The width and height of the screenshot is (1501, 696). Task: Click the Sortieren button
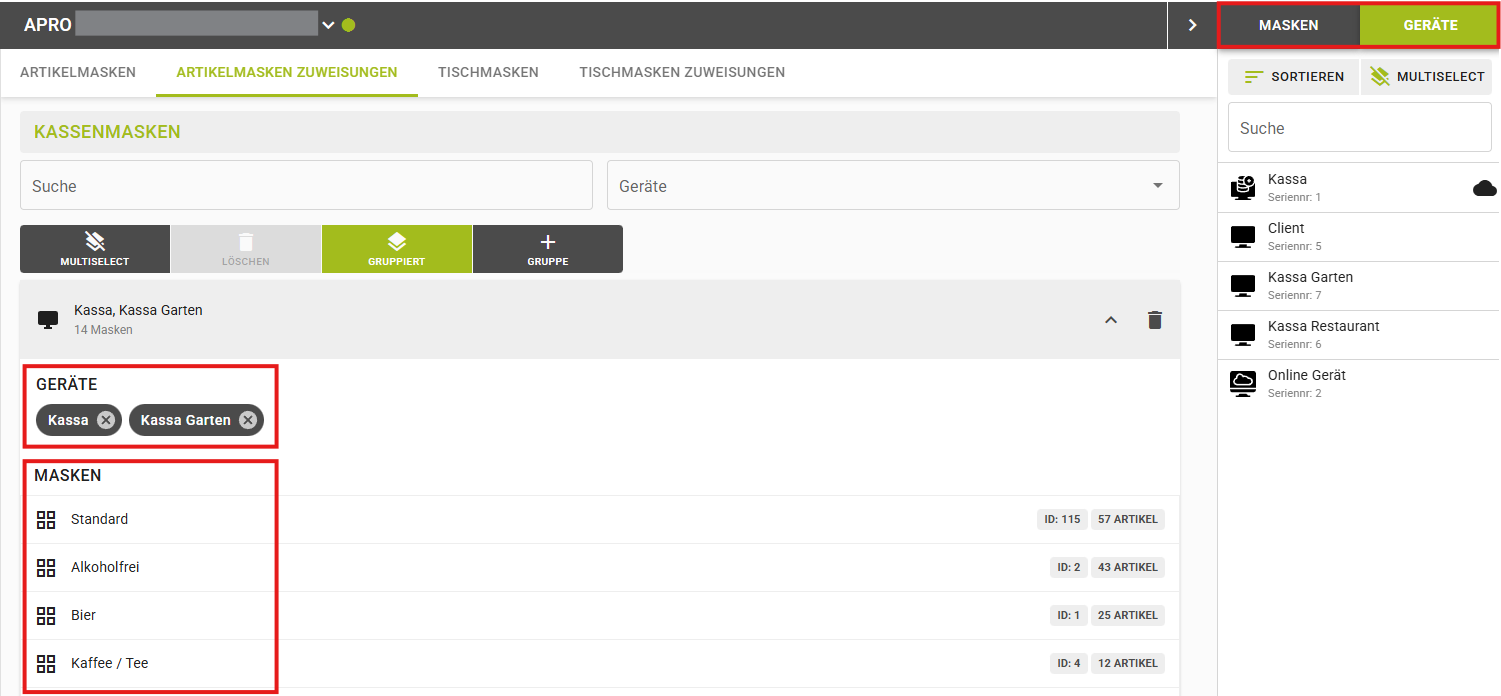[1294, 77]
